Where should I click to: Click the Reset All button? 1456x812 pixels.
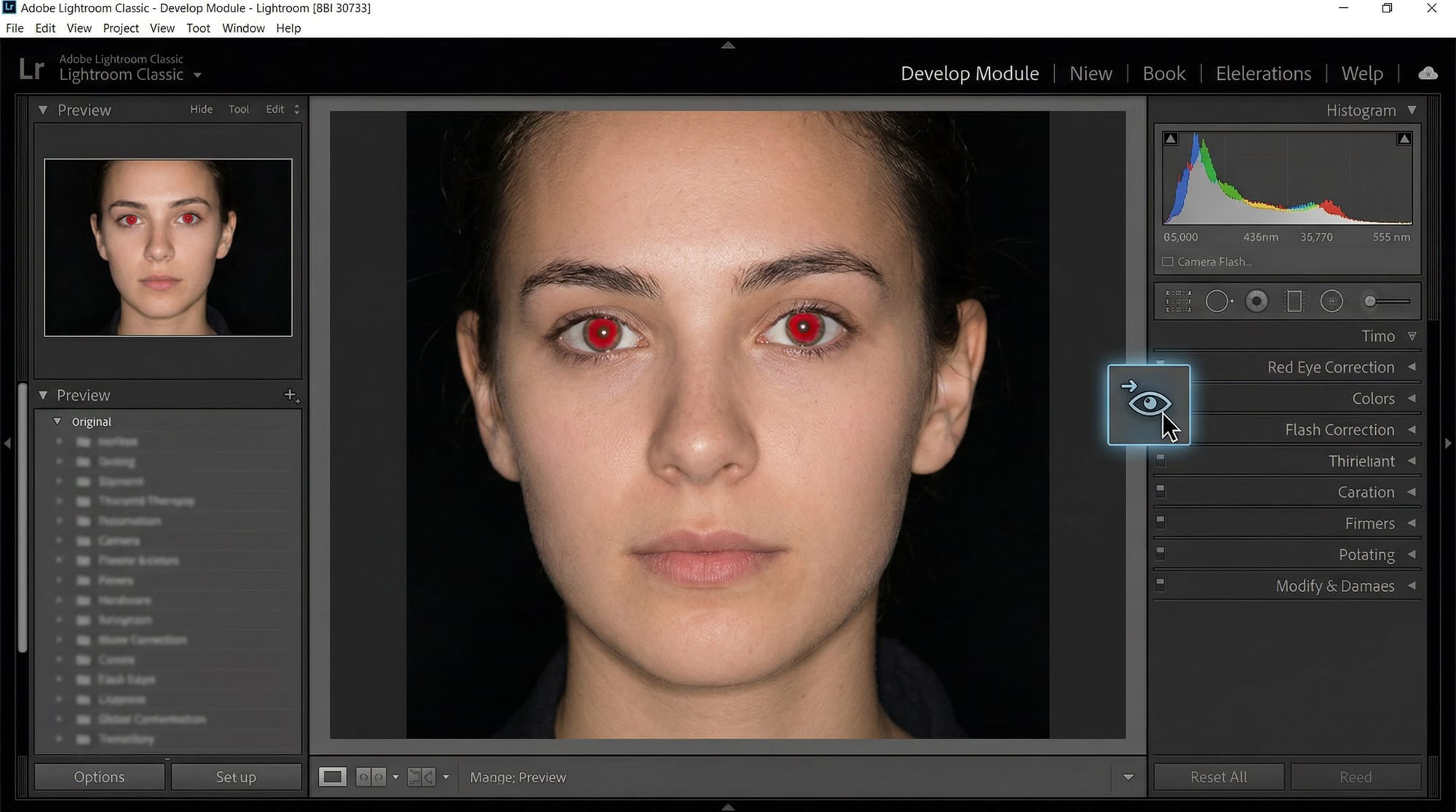[x=1218, y=777]
